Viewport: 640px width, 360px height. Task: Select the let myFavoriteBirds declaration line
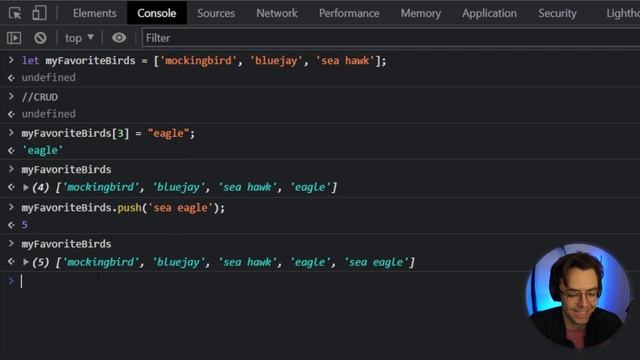204,61
